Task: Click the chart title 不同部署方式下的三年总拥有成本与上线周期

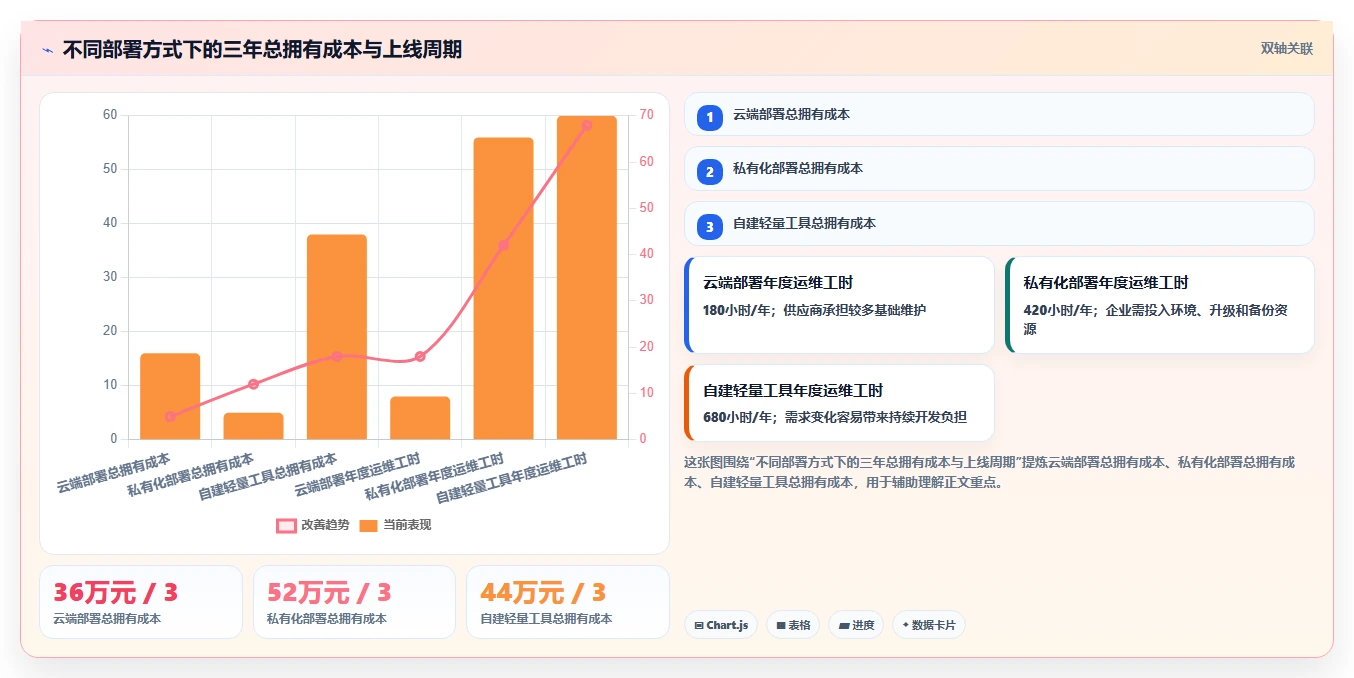Action: (x=262, y=50)
